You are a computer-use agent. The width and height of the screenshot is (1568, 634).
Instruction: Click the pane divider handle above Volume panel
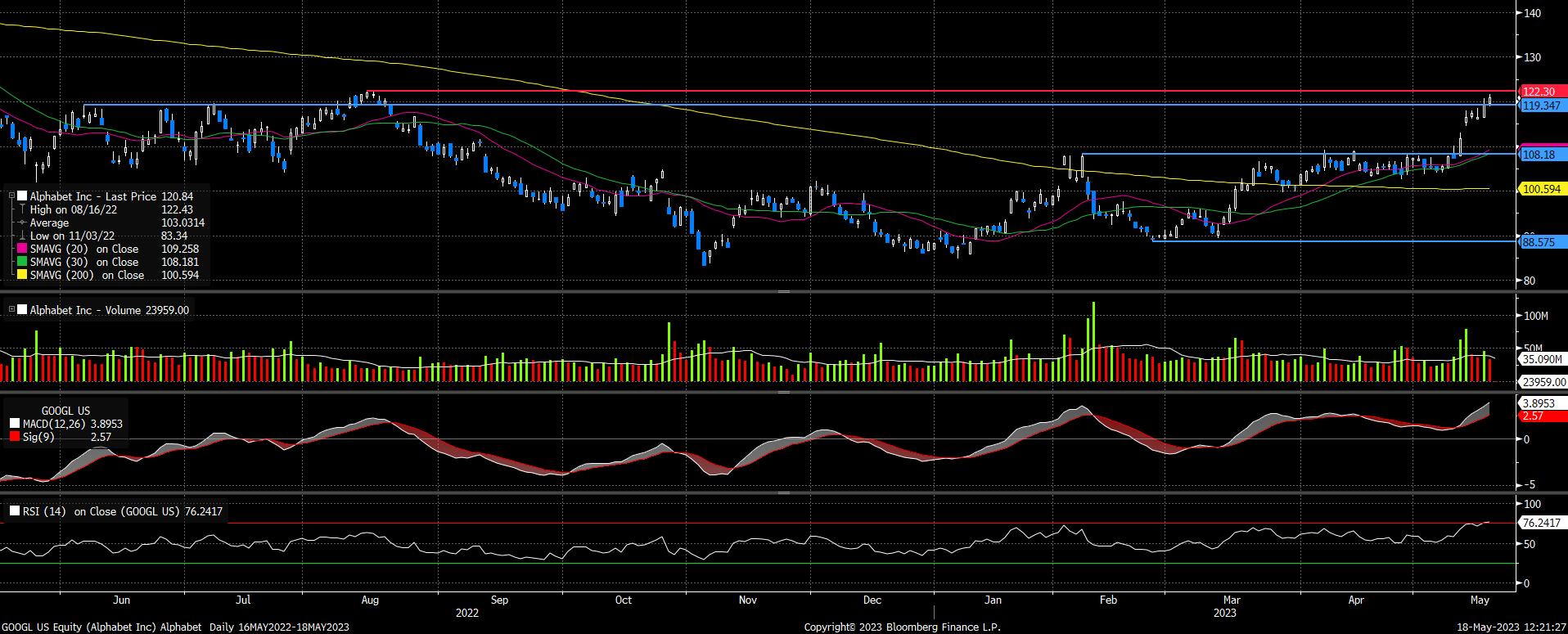point(783,291)
